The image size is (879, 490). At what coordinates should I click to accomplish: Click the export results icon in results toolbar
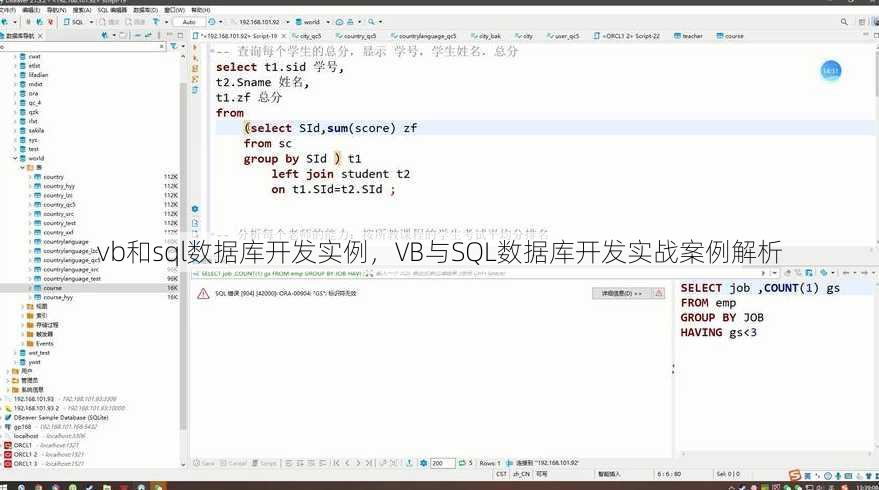(x=409, y=463)
